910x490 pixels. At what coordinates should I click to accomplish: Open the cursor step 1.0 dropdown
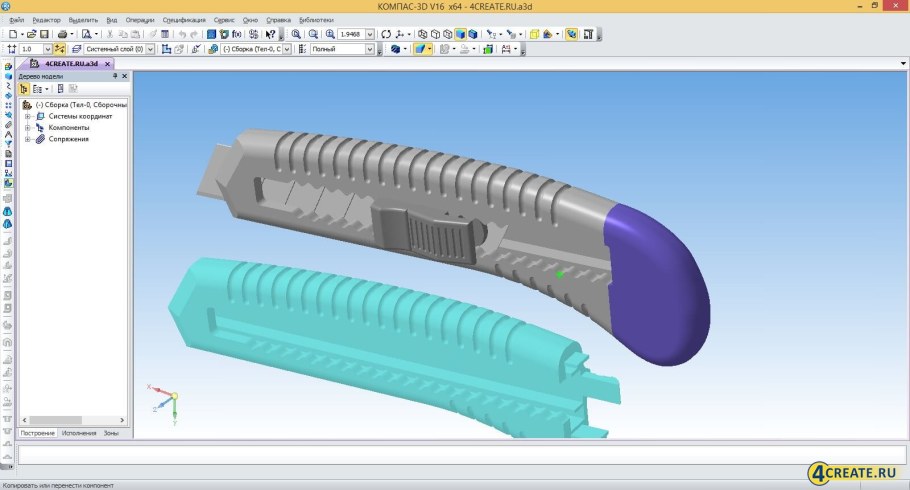(48, 49)
